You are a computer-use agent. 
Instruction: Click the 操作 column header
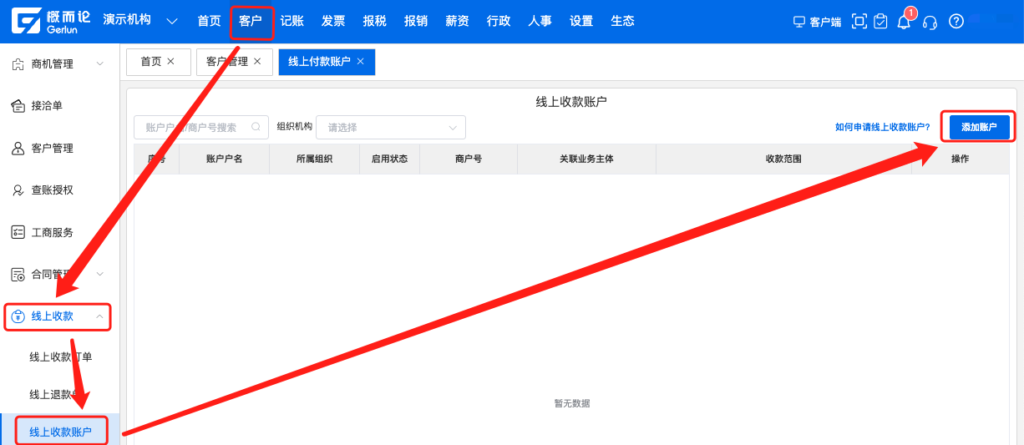pyautogui.click(x=960, y=159)
